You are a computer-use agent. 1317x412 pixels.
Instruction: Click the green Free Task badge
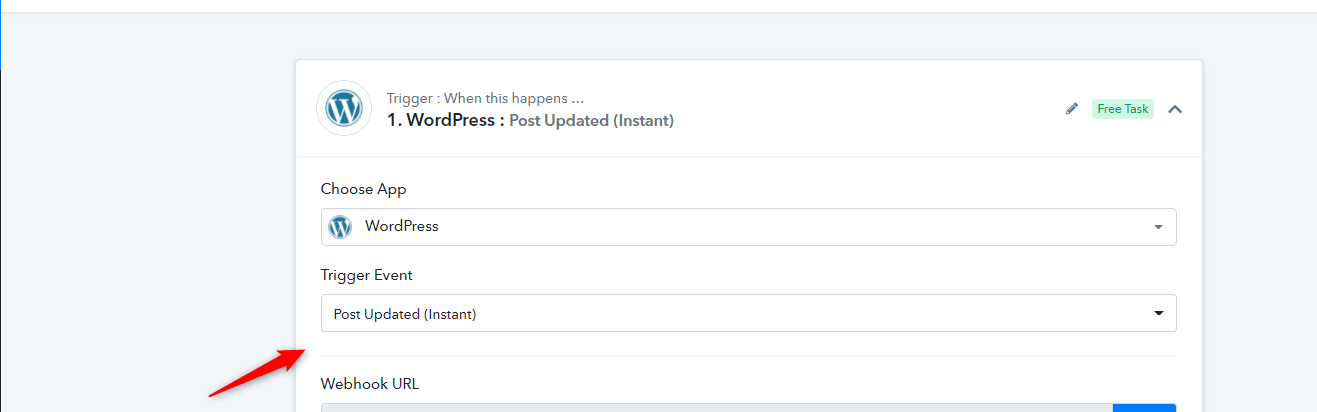click(x=1123, y=109)
